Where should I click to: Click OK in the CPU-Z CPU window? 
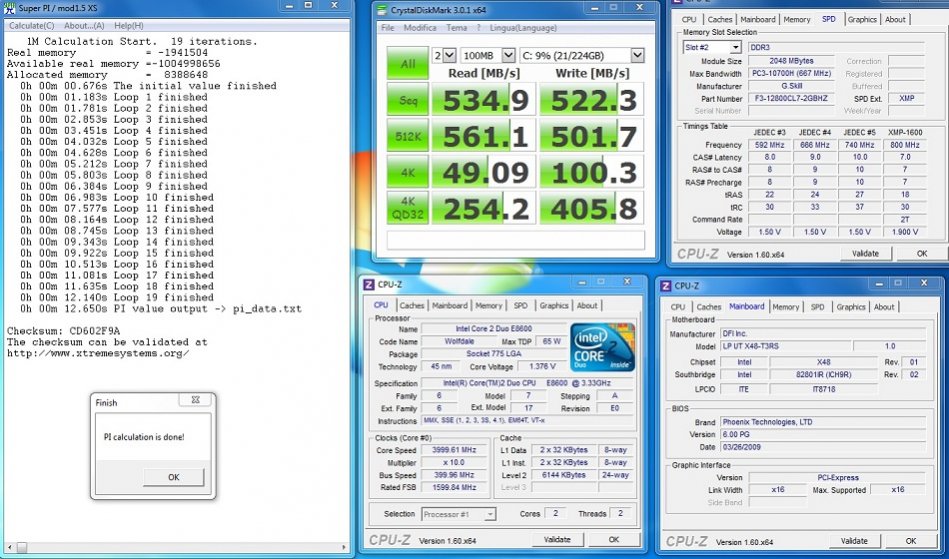click(614, 539)
